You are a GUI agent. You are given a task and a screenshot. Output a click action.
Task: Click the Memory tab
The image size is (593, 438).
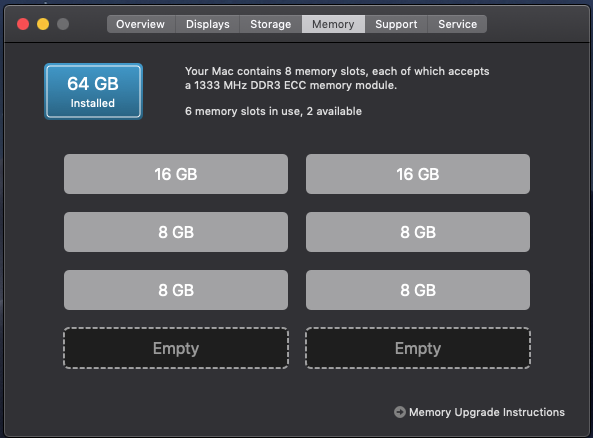pyautogui.click(x=333, y=24)
